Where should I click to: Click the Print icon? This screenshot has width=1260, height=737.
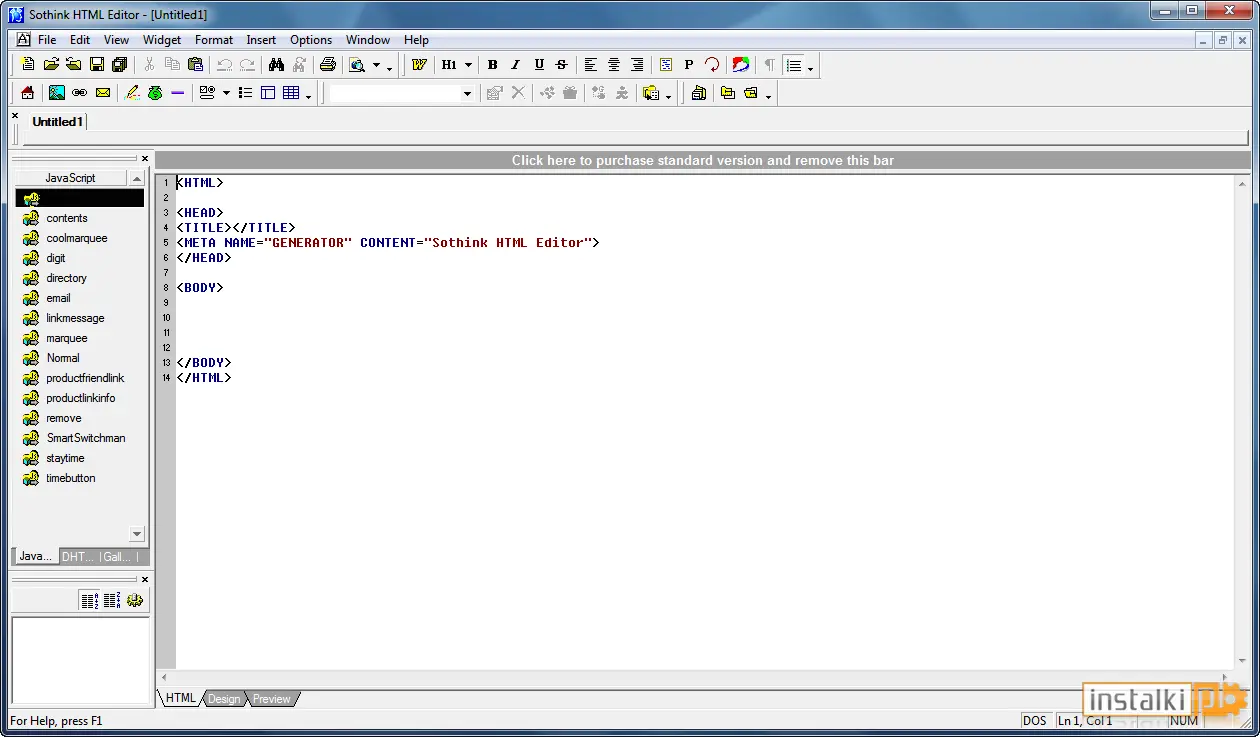pyautogui.click(x=328, y=65)
